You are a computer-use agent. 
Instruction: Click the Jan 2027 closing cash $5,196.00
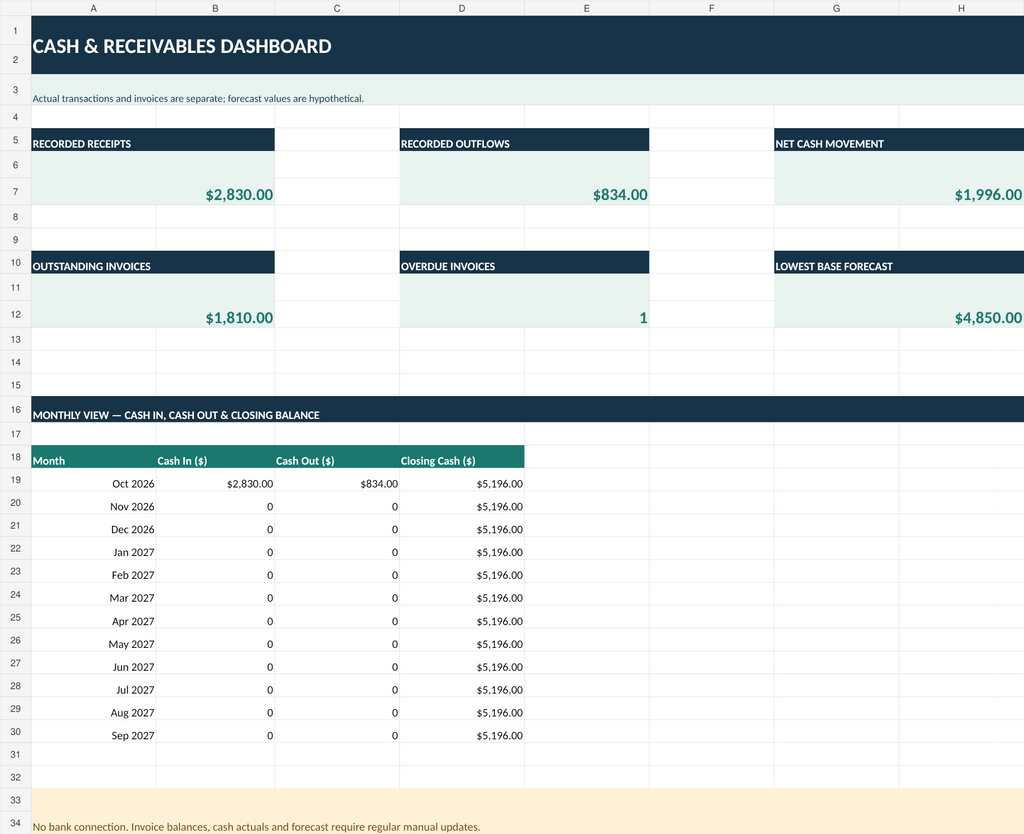click(462, 549)
